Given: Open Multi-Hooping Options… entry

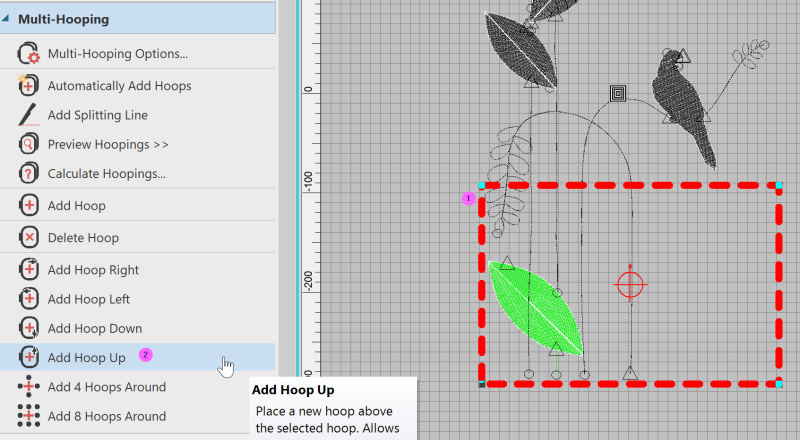Looking at the screenshot, I should coord(118,54).
